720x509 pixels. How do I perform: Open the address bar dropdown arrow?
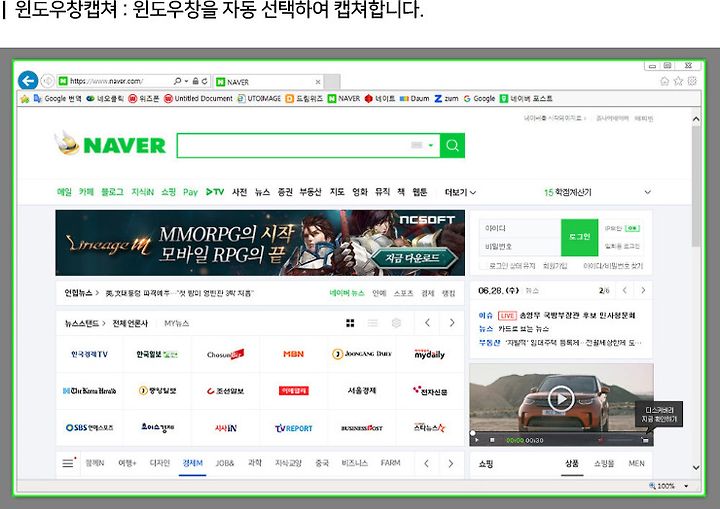186,81
